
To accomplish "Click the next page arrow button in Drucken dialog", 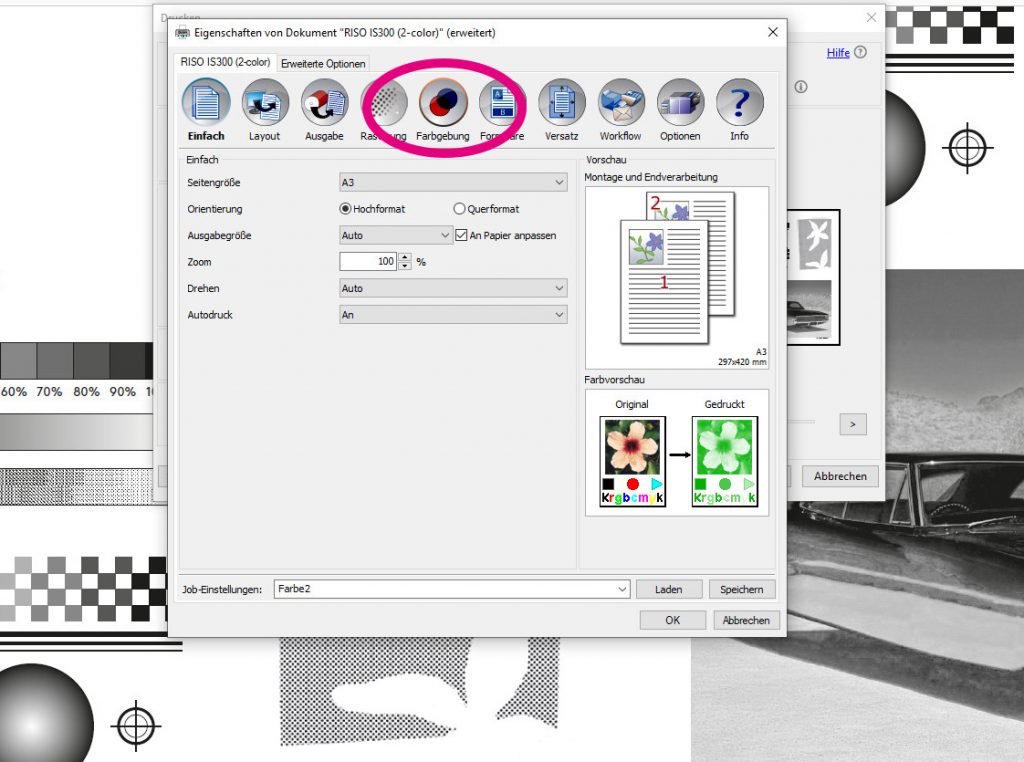I will click(x=853, y=424).
